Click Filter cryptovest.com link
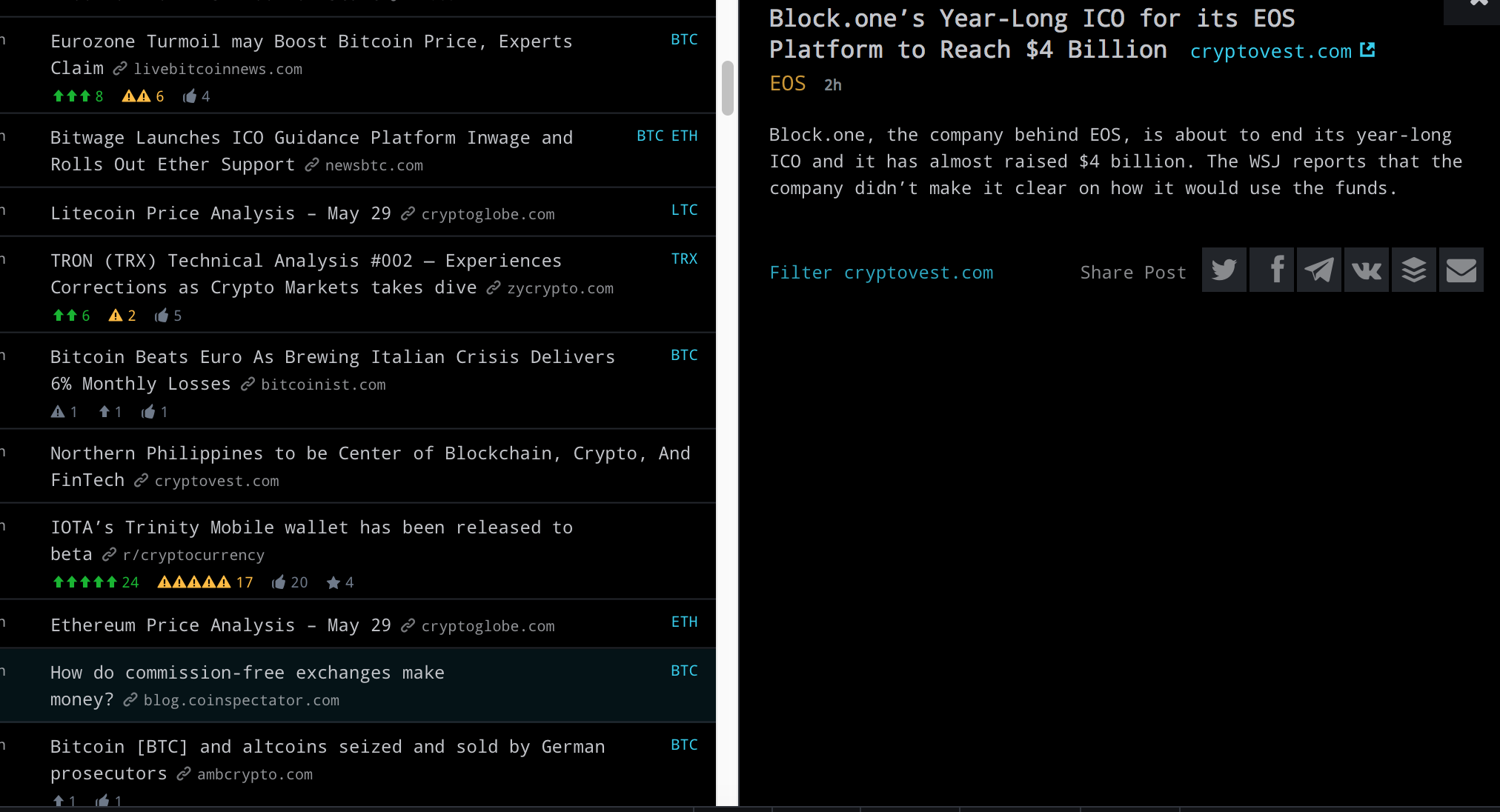This screenshot has height=812, width=1500. click(x=881, y=273)
